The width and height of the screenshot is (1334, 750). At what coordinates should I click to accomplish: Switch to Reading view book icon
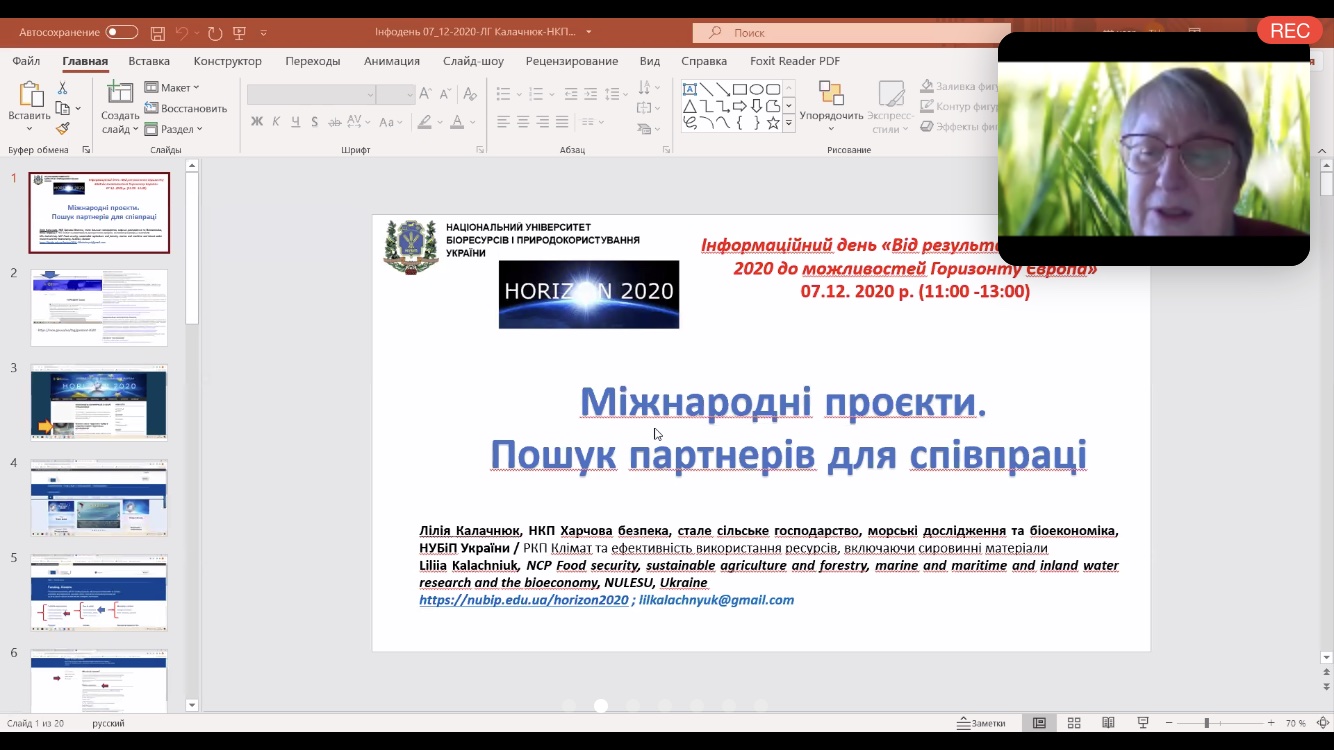pyautogui.click(x=1108, y=723)
